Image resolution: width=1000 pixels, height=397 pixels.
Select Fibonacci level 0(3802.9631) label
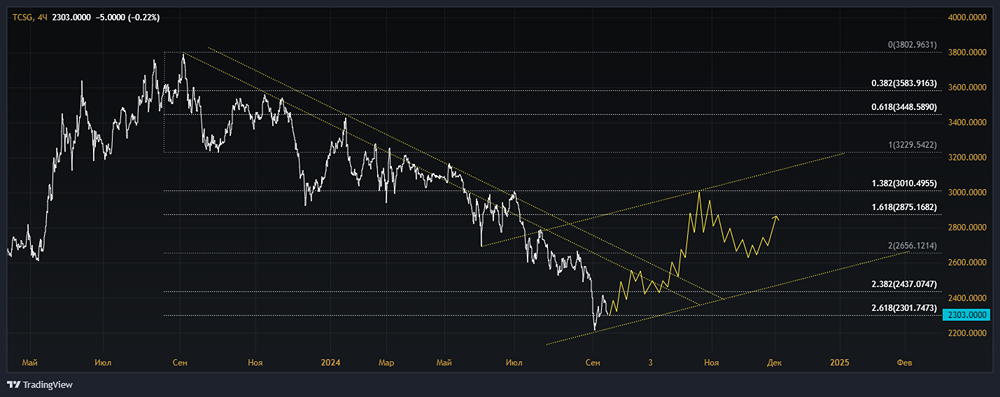pos(913,45)
